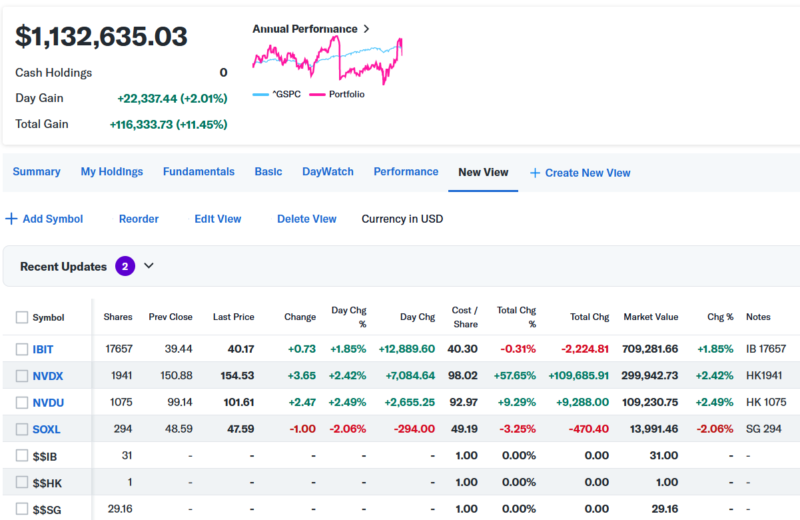Go to the Performance tab
Screen dimensions: 800x520
[406, 172]
